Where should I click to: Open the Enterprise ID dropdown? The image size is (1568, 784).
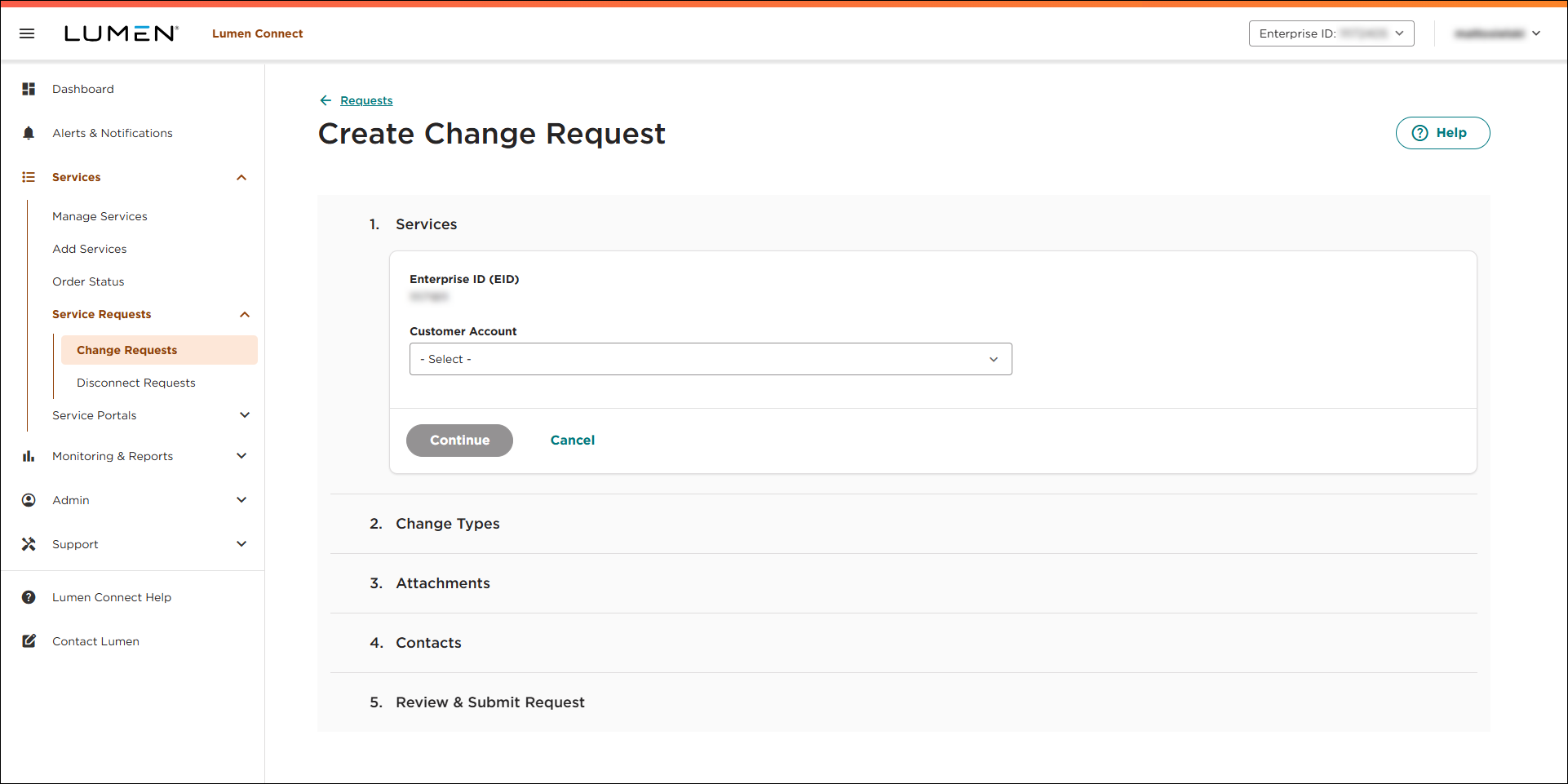coord(1331,33)
